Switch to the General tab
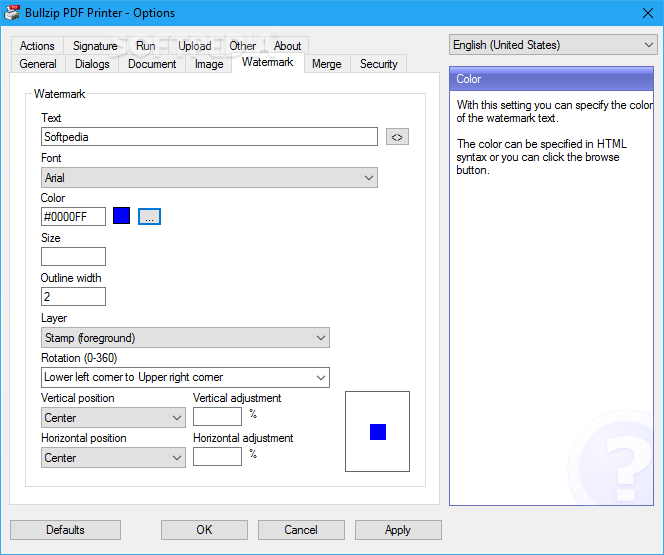The width and height of the screenshot is (664, 555). click(38, 64)
